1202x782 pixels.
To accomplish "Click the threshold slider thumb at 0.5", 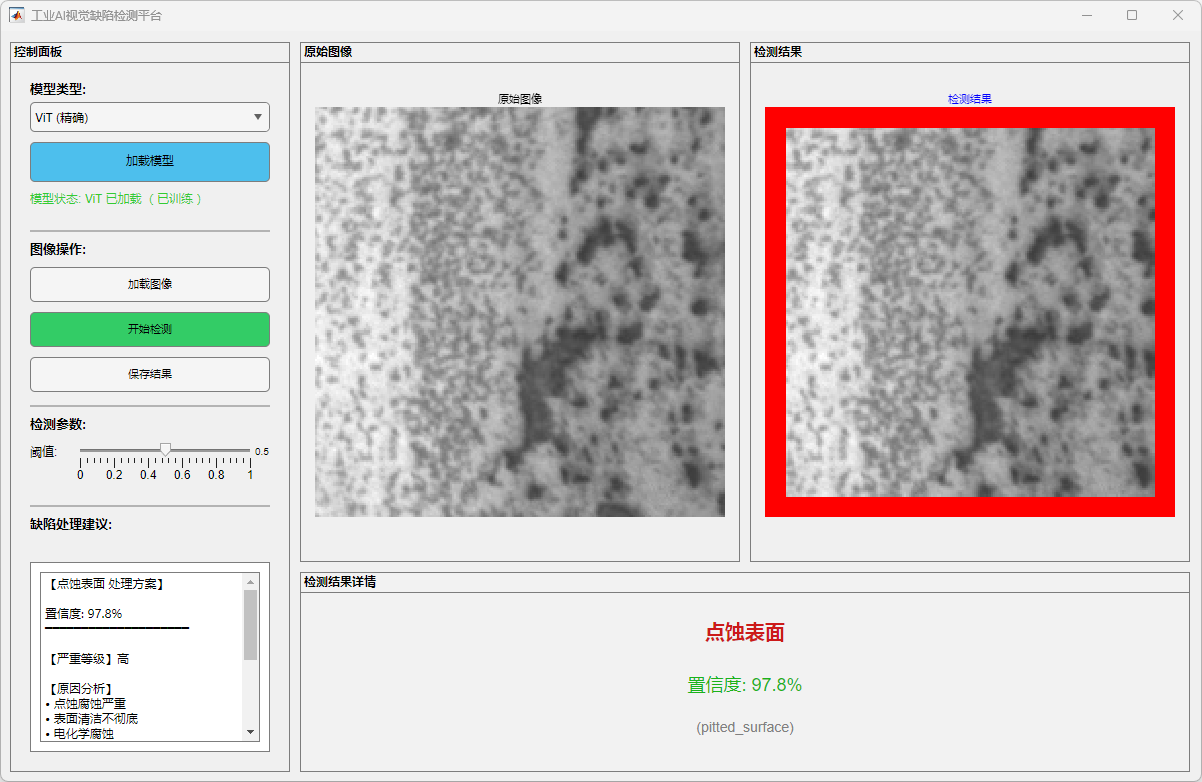I will click(166, 450).
